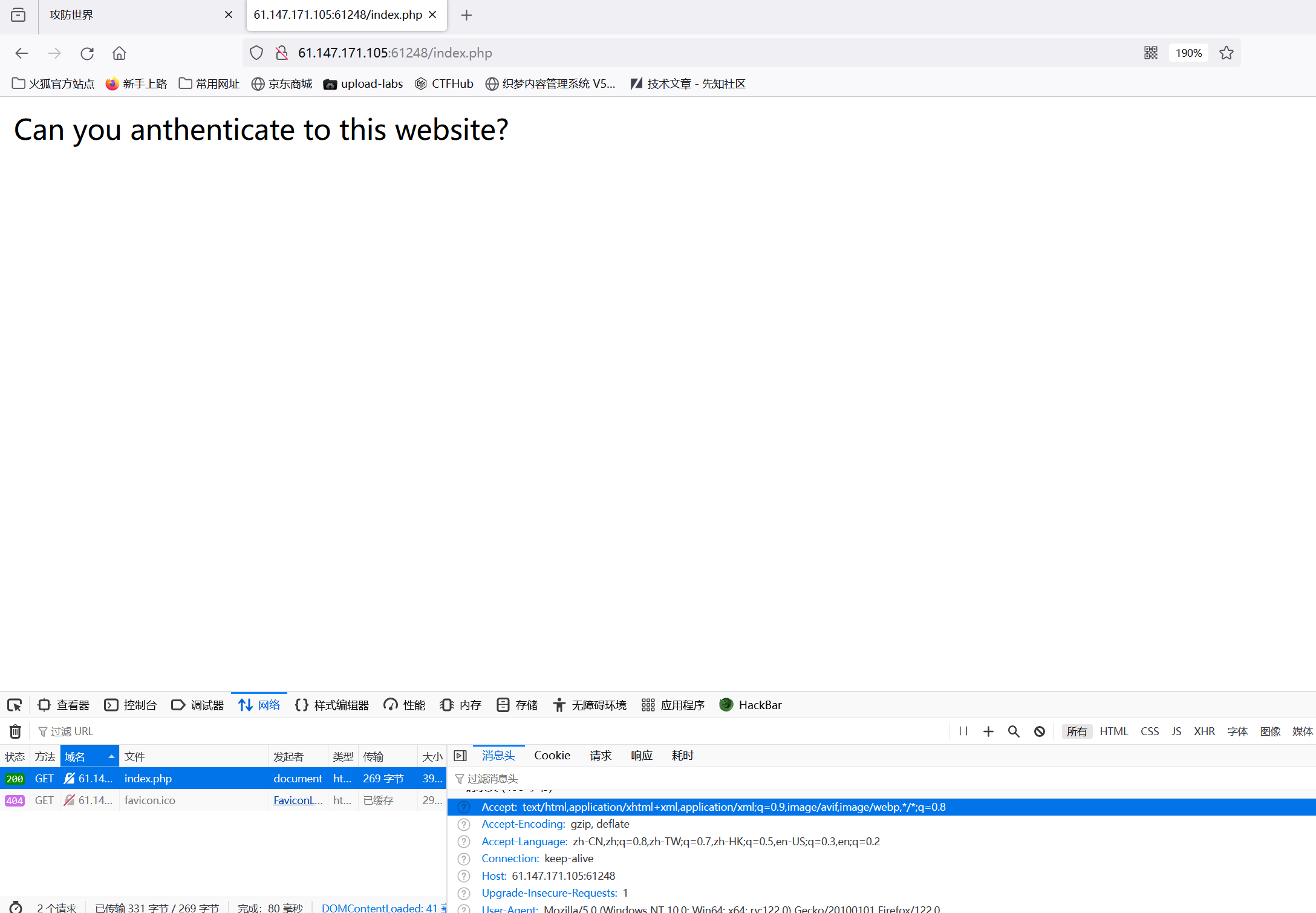Open the 存储 storage panel
This screenshot has height=913, width=1316.
(517, 705)
